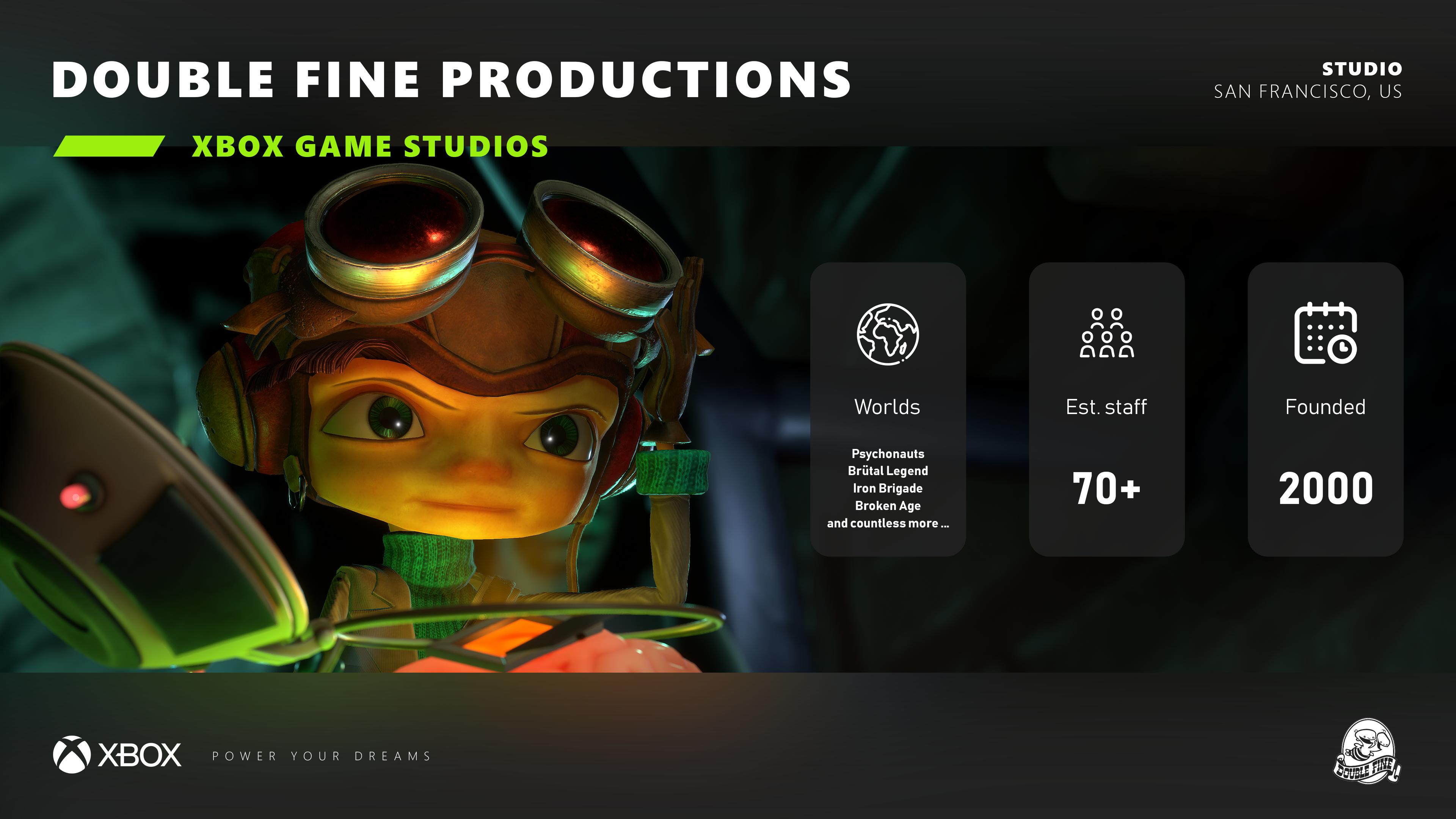Click the STUDIO label at top right
This screenshot has height=819, width=1456.
coord(1362,69)
